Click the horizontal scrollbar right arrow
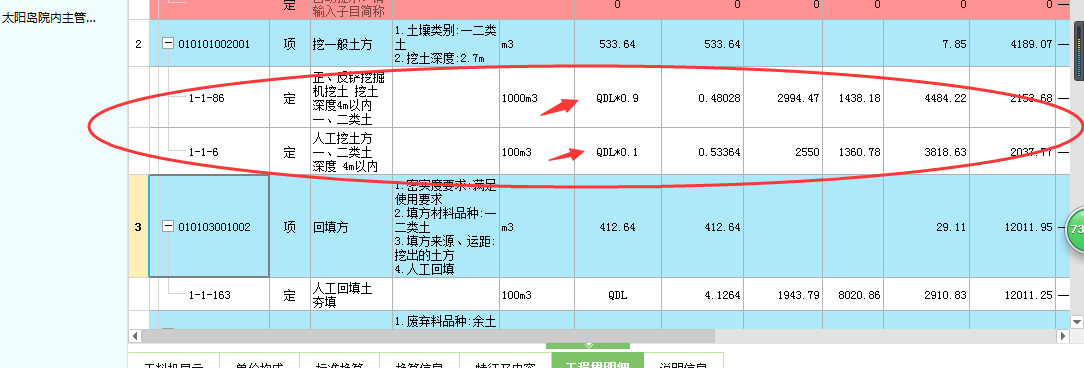 1063,335
